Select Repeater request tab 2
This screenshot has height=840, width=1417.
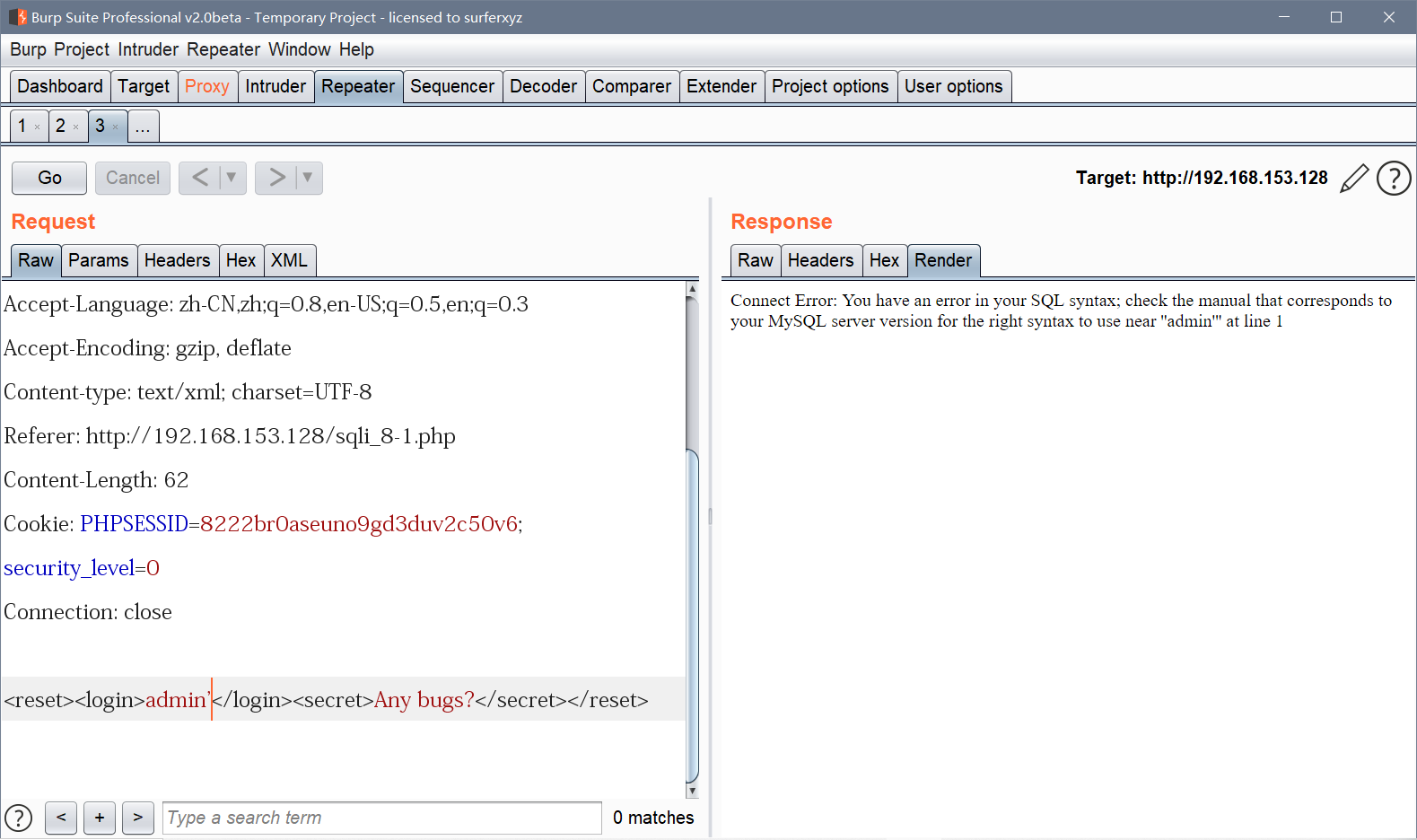pyautogui.click(x=61, y=126)
